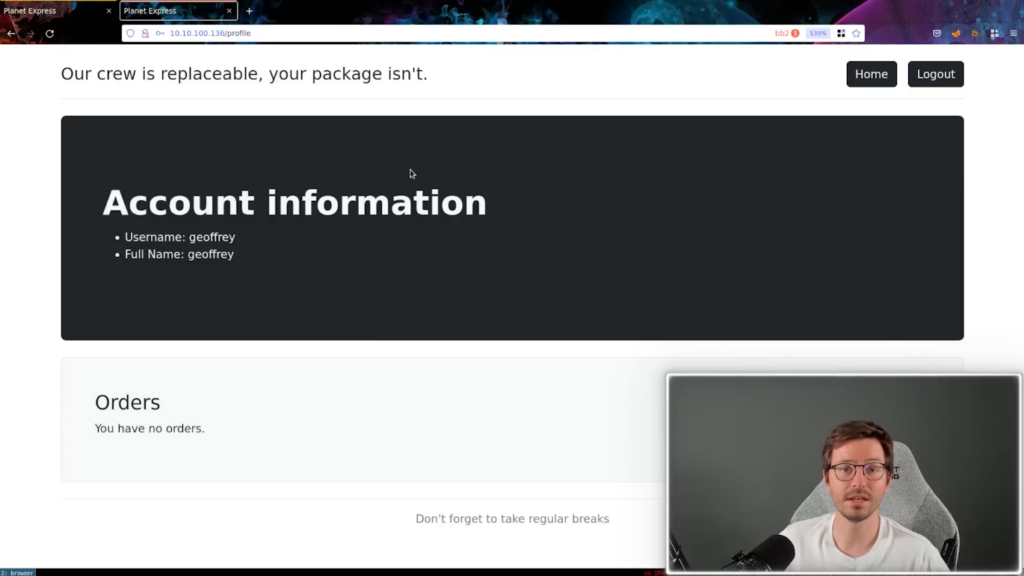Click the Orders heading
Viewport: 1024px width, 576px height.
click(127, 402)
